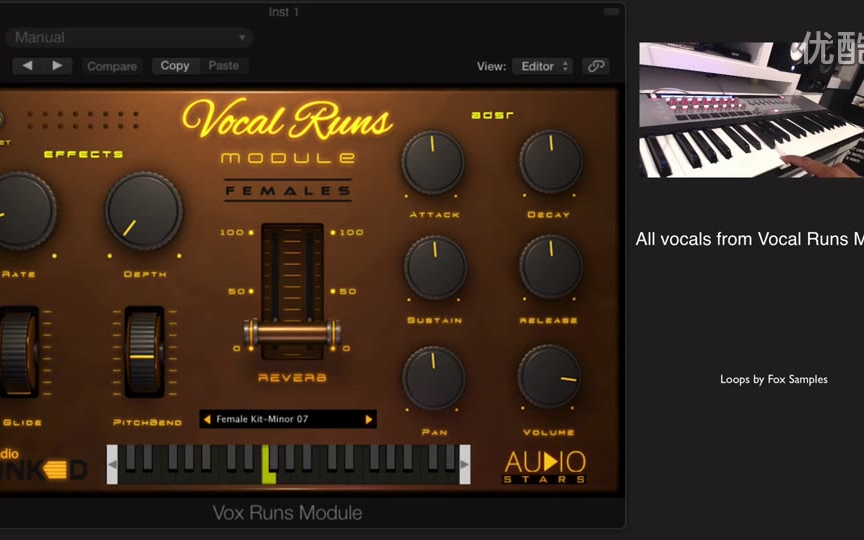Click the Inst 1 window title
Image resolution: width=864 pixels, height=540 pixels.
tap(284, 12)
